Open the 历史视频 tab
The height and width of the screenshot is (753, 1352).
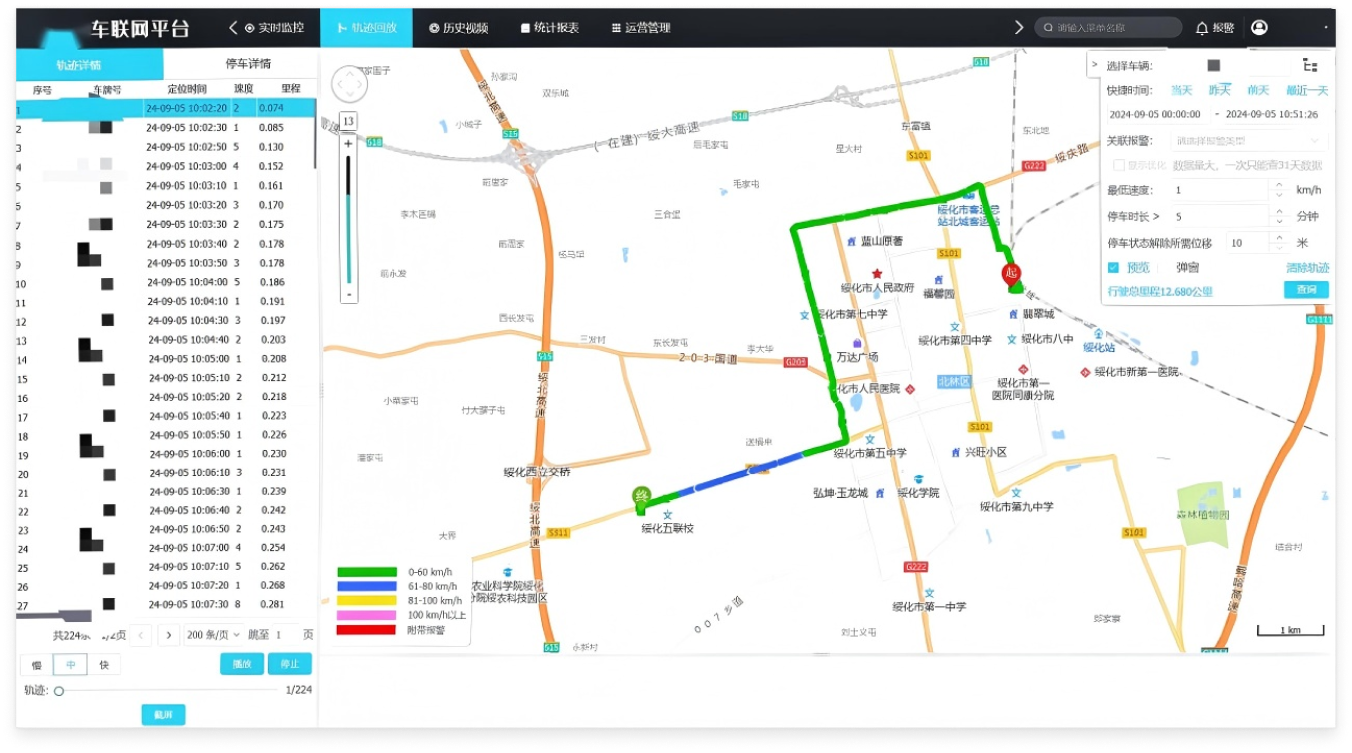coord(458,28)
